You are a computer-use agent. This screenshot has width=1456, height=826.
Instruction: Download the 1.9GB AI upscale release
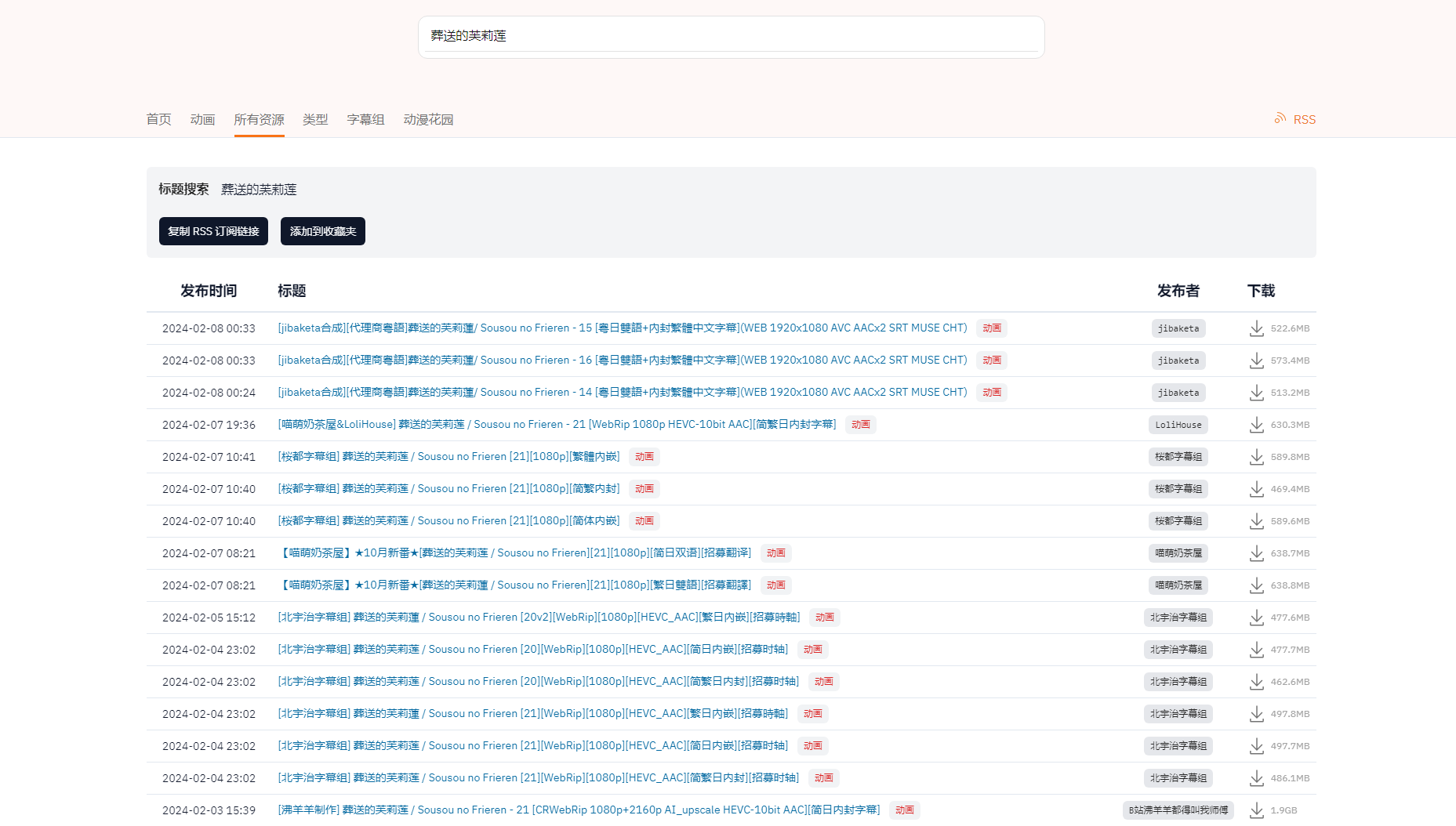pos(1256,810)
